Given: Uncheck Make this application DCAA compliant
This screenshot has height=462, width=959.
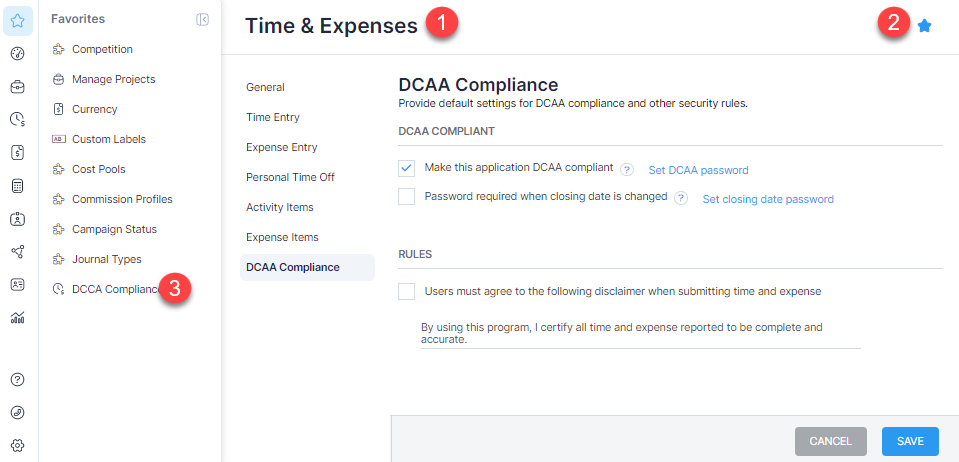Looking at the screenshot, I should click(x=406, y=168).
